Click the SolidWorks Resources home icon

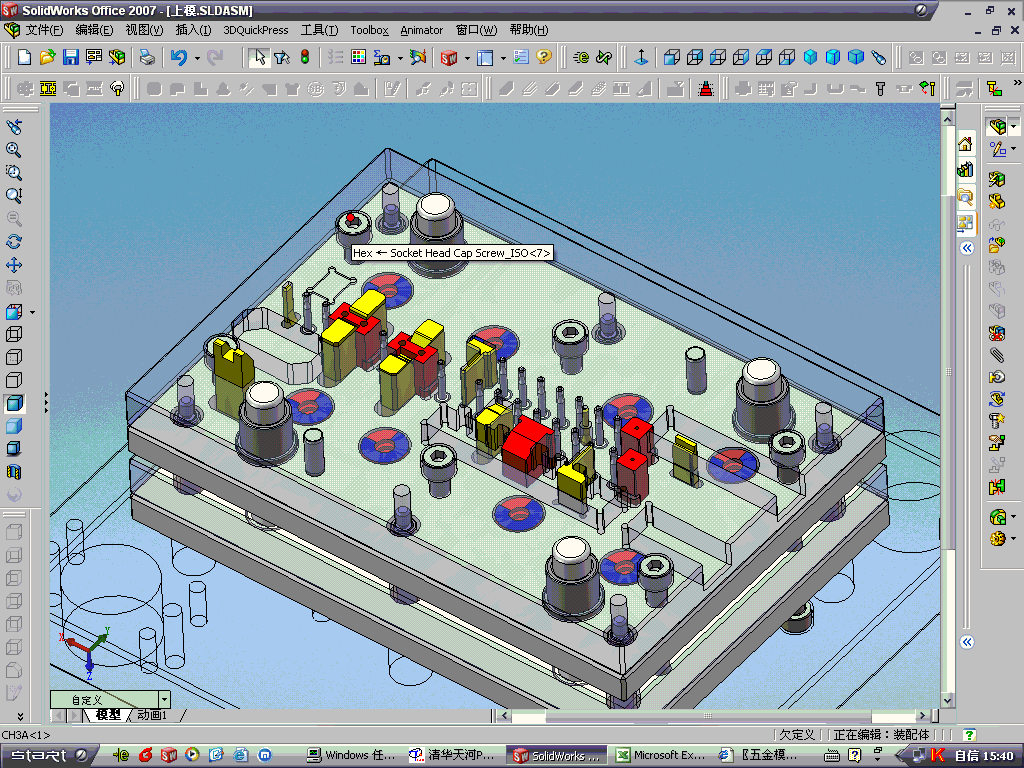[965, 144]
